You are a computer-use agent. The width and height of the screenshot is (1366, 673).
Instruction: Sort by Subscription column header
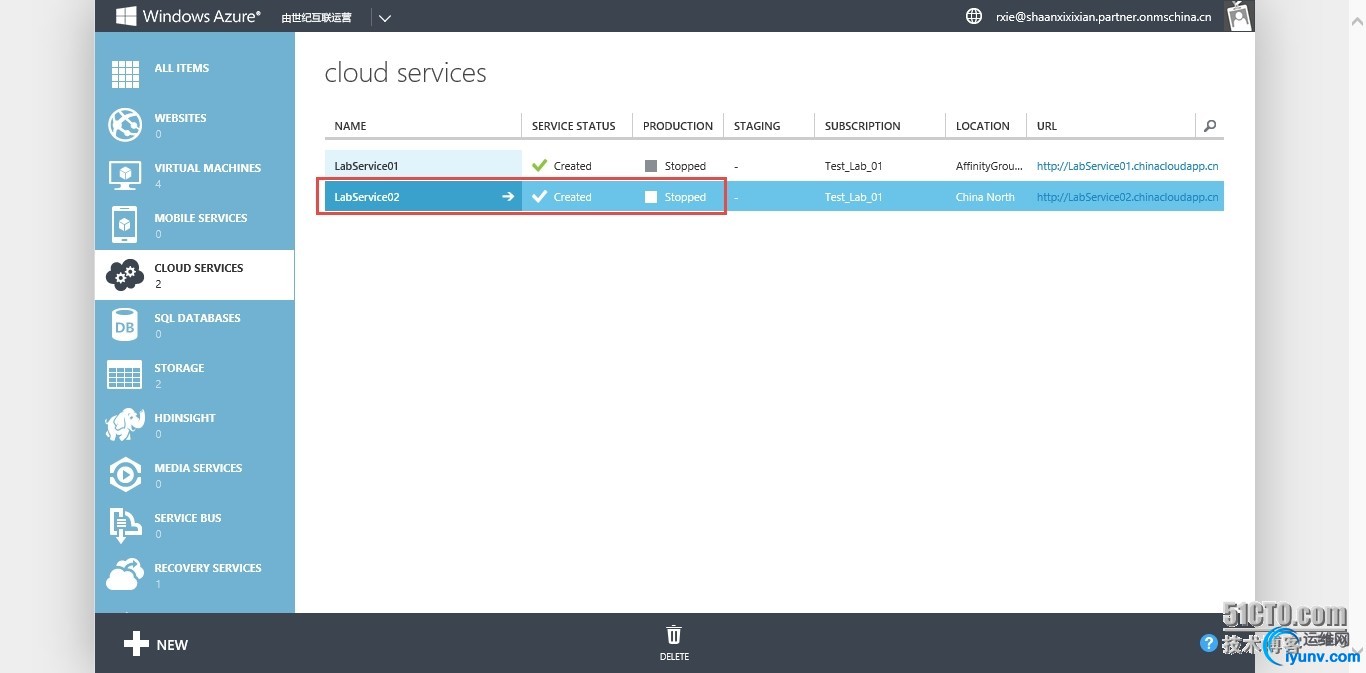click(863, 126)
